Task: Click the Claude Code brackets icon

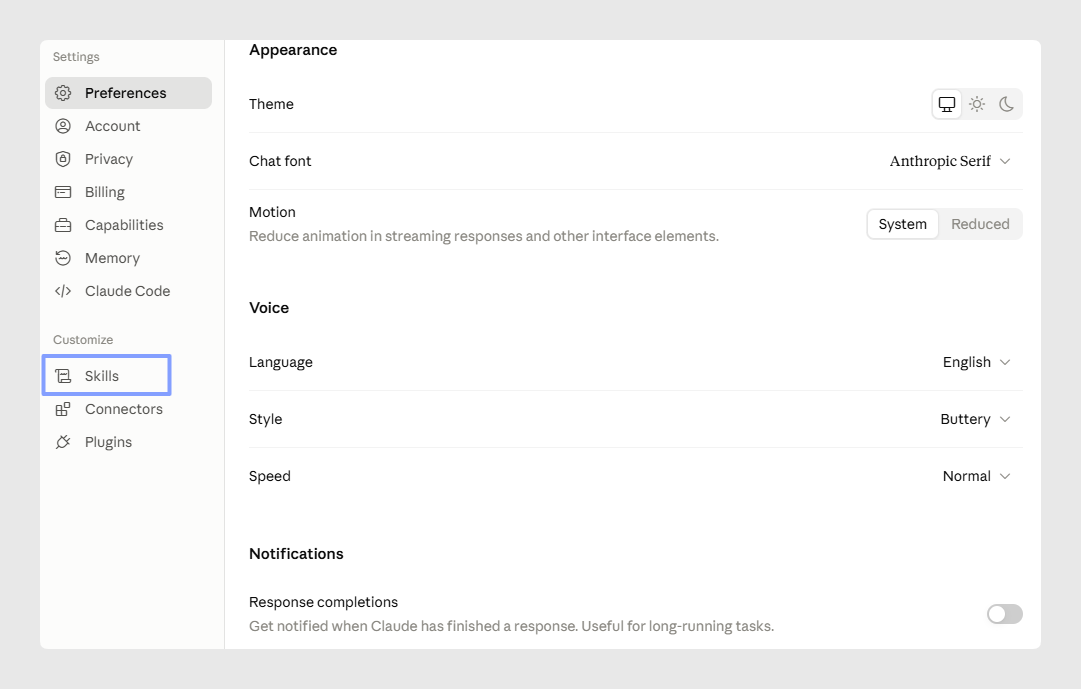Action: (63, 291)
